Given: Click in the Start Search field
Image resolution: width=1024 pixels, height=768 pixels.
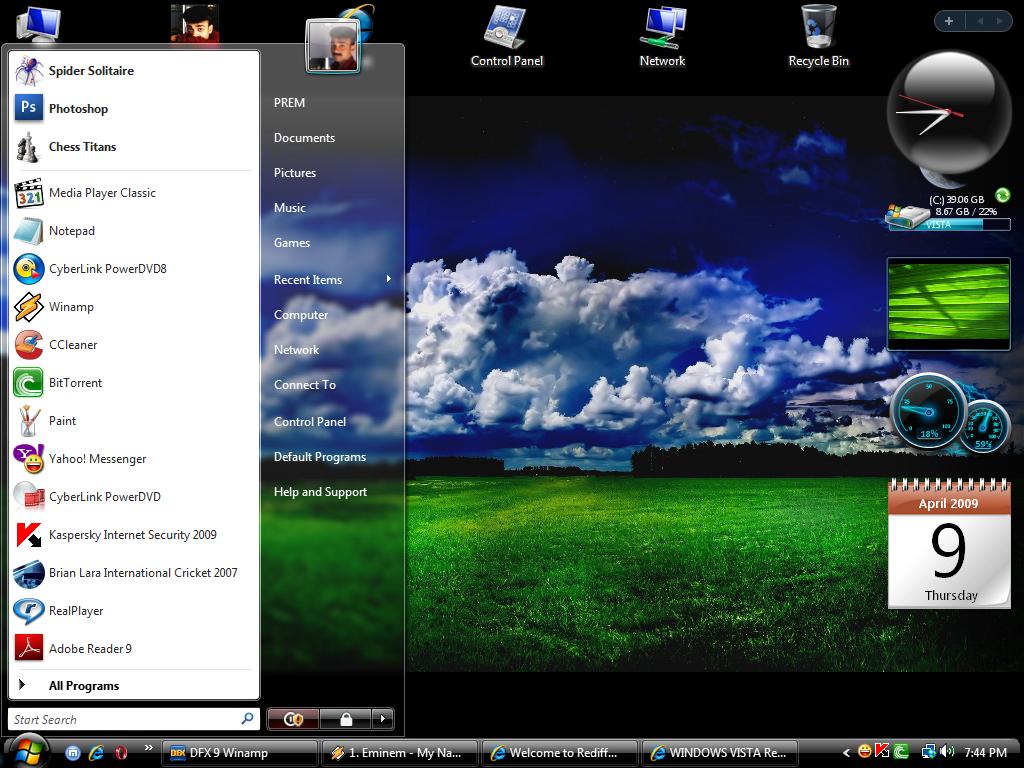Looking at the screenshot, I should [124, 719].
